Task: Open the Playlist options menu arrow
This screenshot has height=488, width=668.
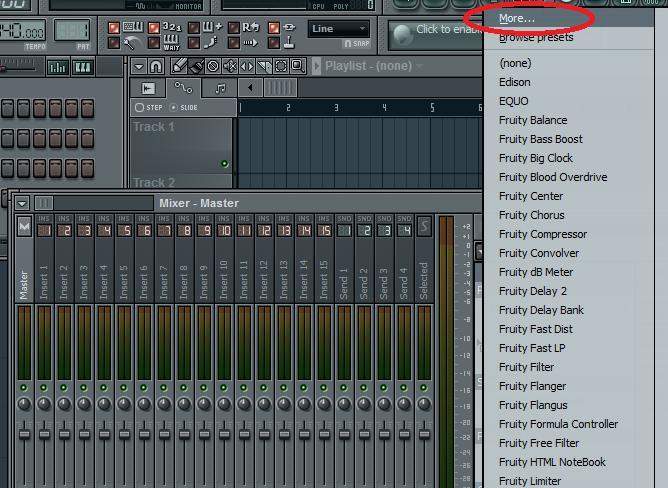Action: (x=139, y=66)
